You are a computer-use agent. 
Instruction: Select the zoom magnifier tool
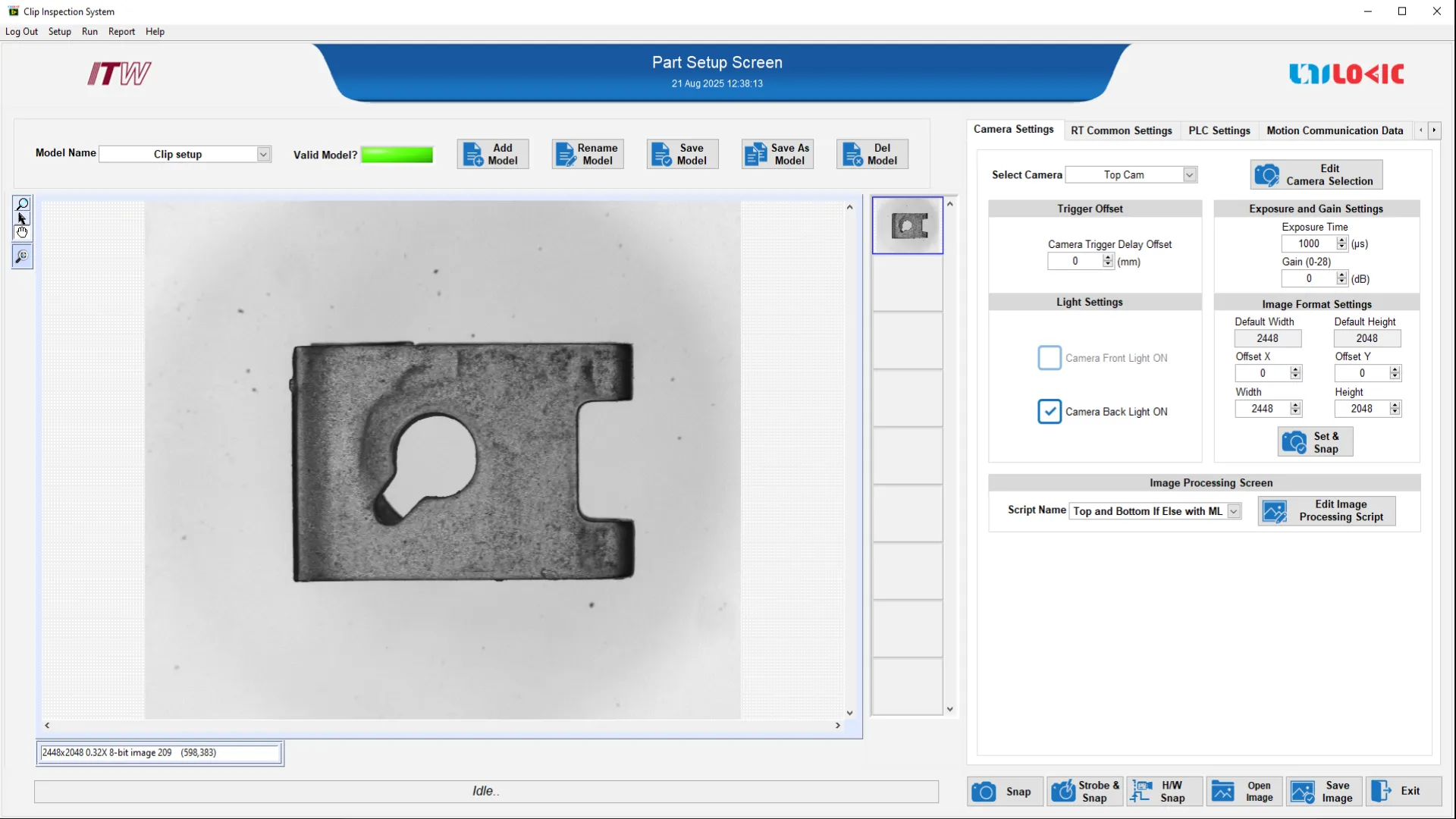pos(22,203)
